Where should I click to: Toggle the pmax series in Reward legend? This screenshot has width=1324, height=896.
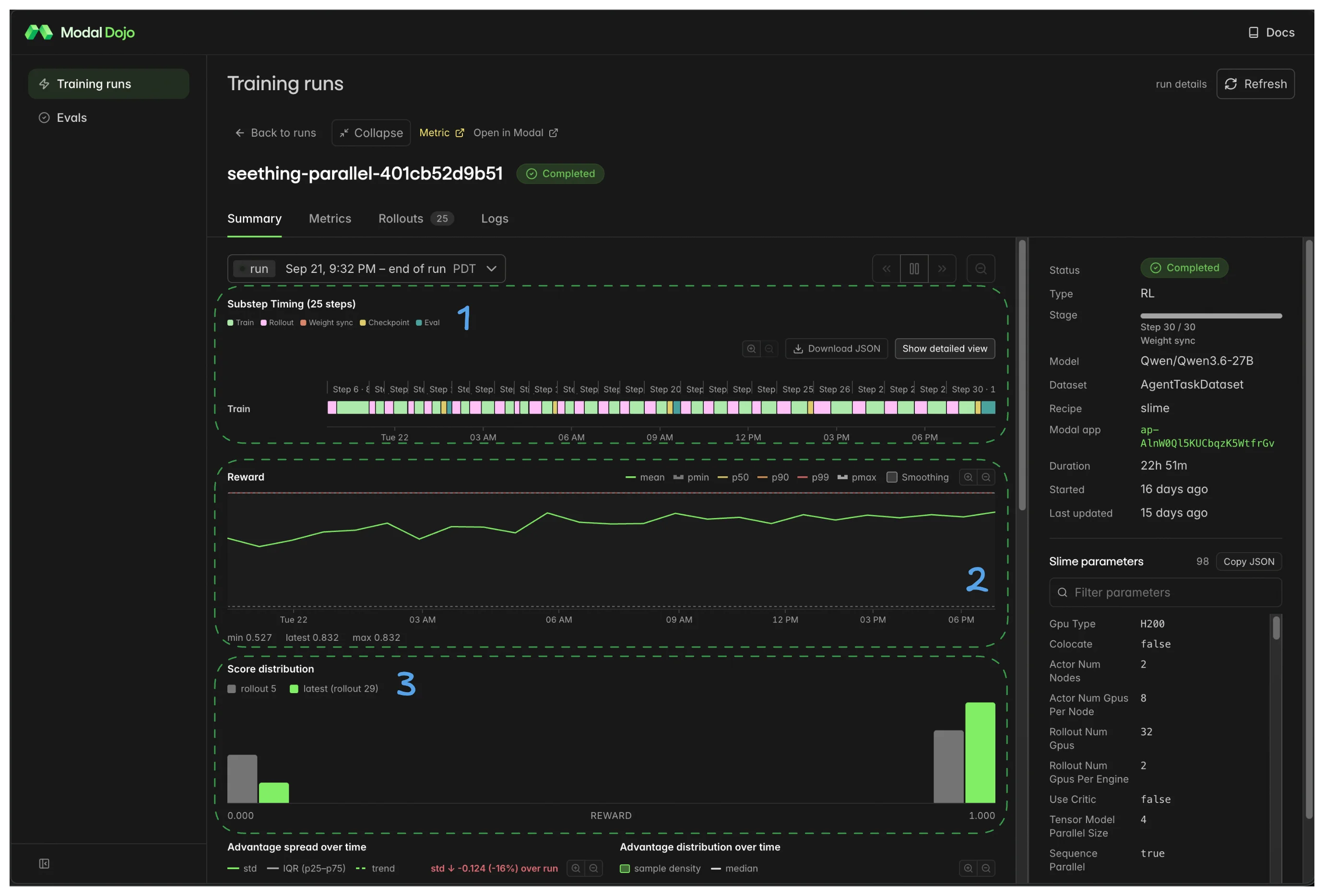click(857, 477)
